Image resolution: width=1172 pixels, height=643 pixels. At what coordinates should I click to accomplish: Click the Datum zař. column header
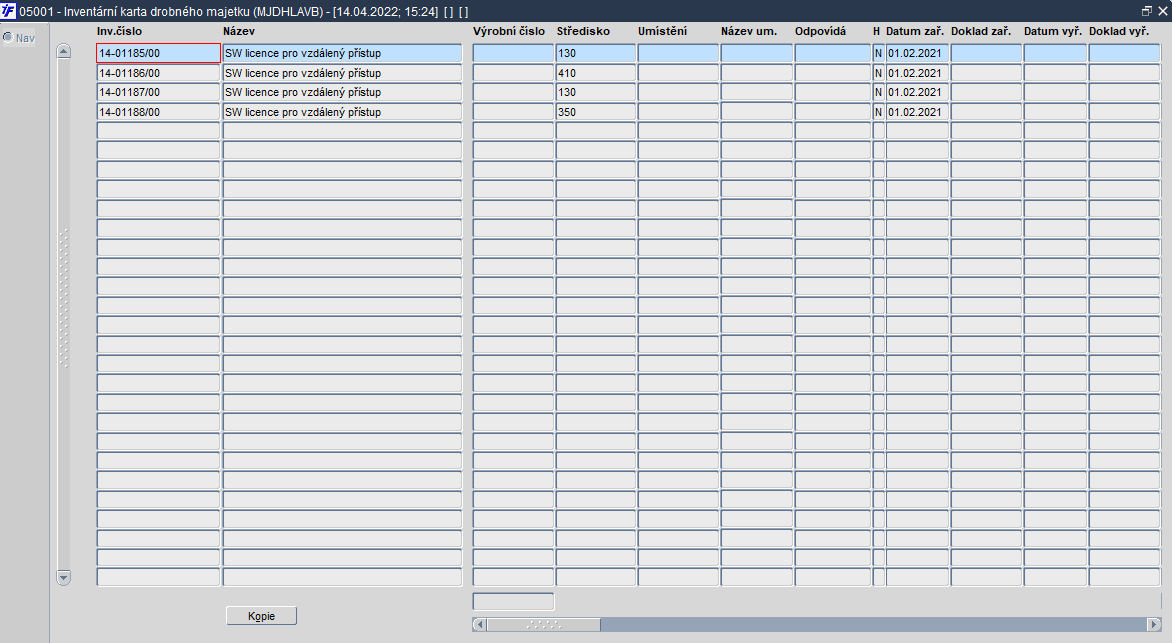(x=915, y=31)
